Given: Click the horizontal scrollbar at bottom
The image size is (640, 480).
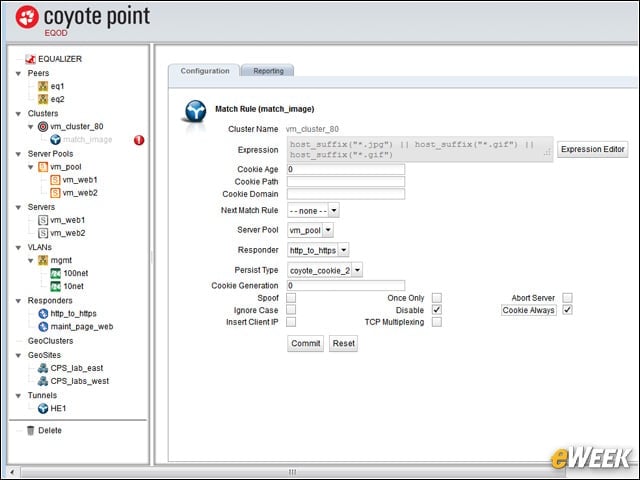Looking at the screenshot, I should pos(293,472).
